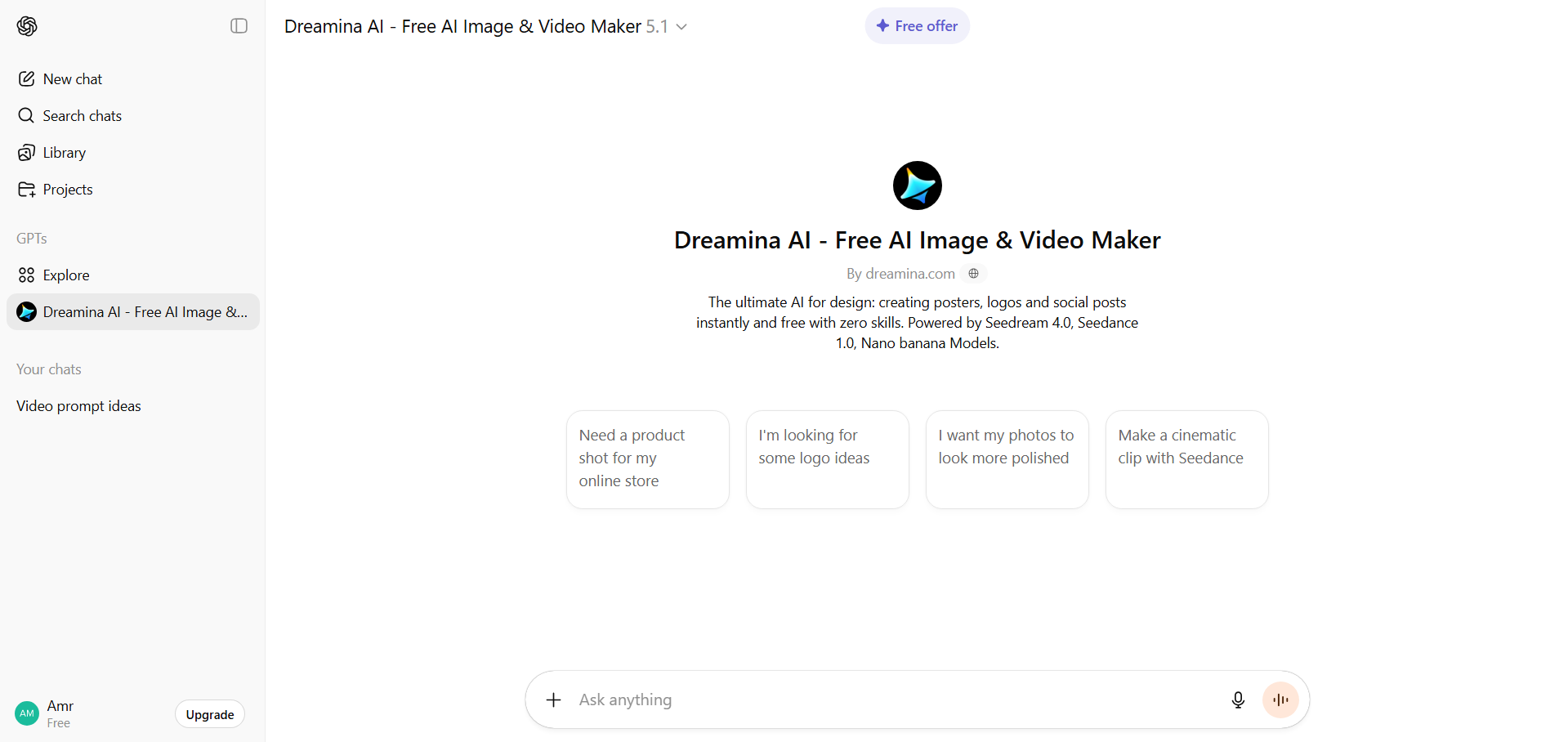The width and height of the screenshot is (1568, 742).
Task: Click the sparkle icon in Free offer
Action: tap(882, 26)
